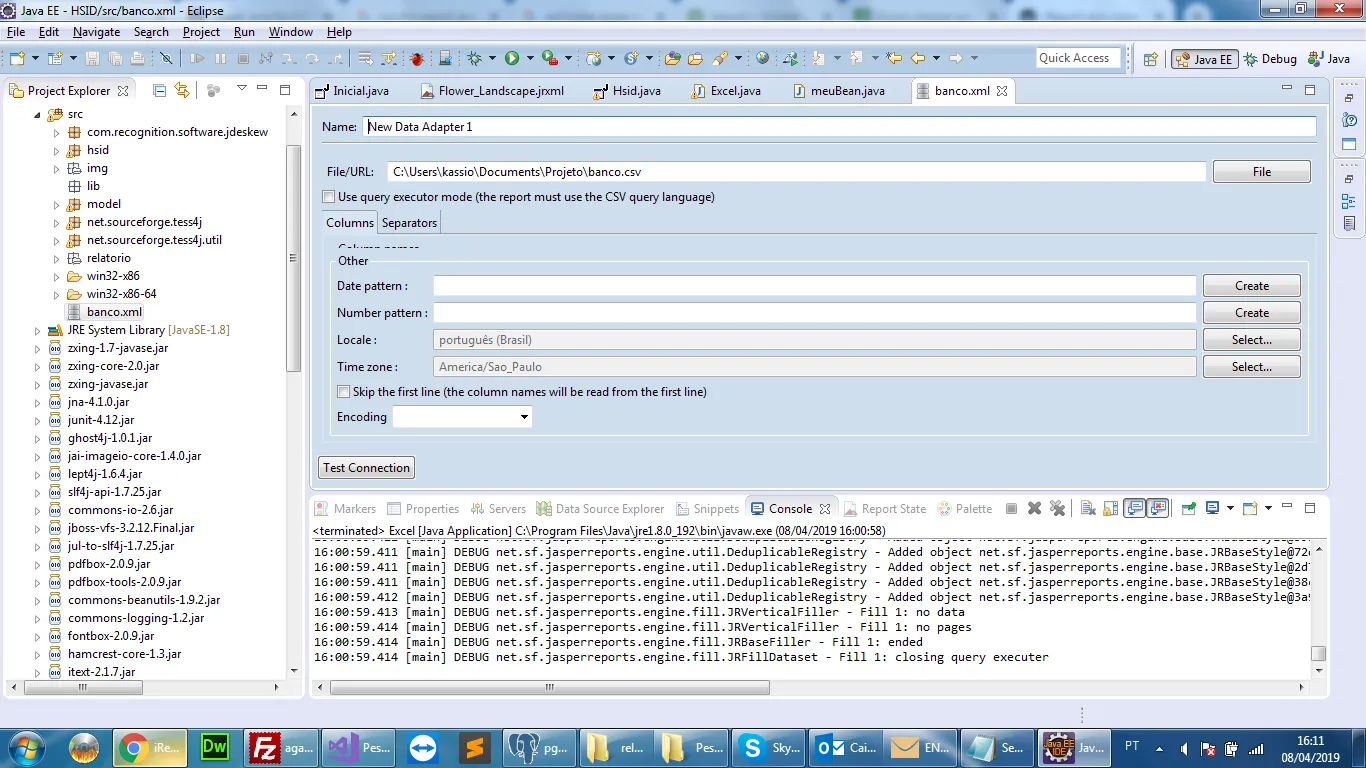The height and width of the screenshot is (768, 1366).
Task: Expand the JRE System Library node
Action: 38,331
